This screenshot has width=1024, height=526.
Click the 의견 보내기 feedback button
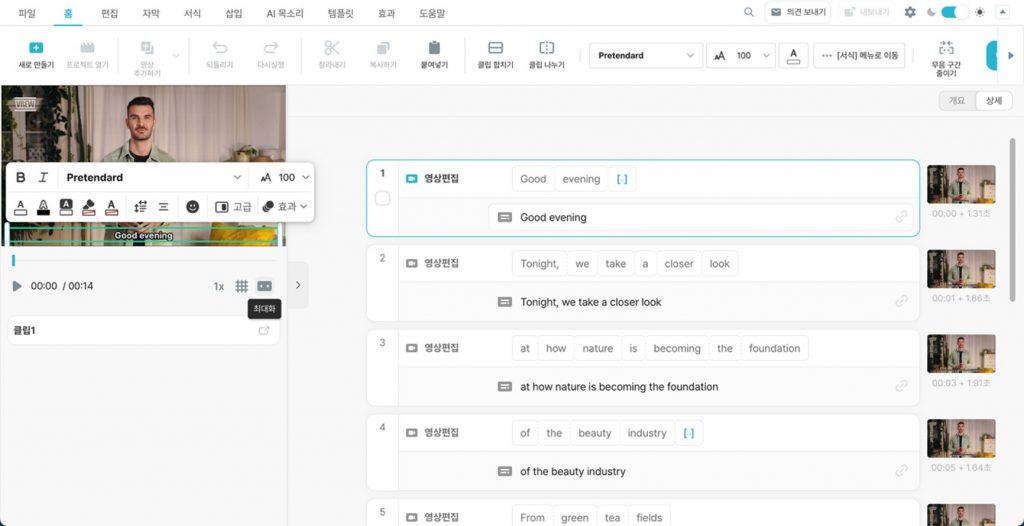797,13
